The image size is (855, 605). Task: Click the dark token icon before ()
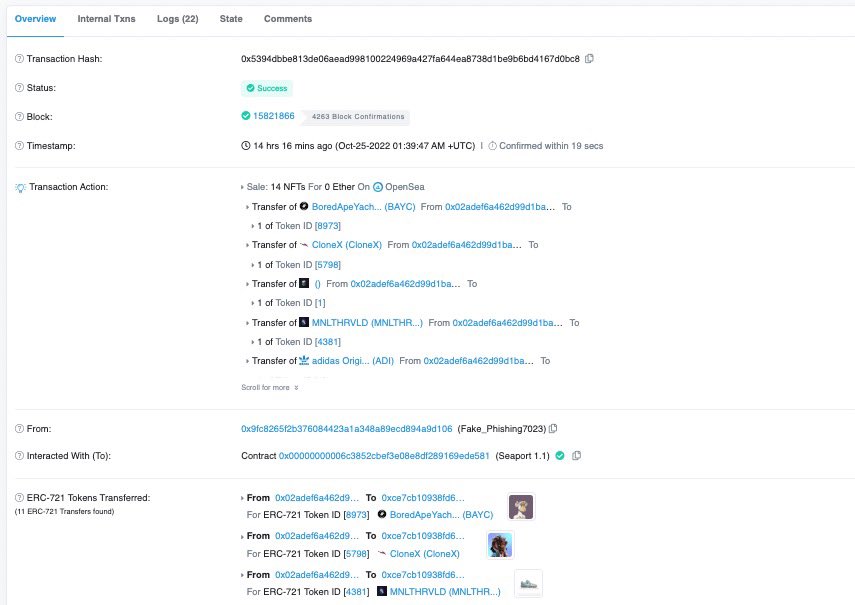click(x=304, y=283)
